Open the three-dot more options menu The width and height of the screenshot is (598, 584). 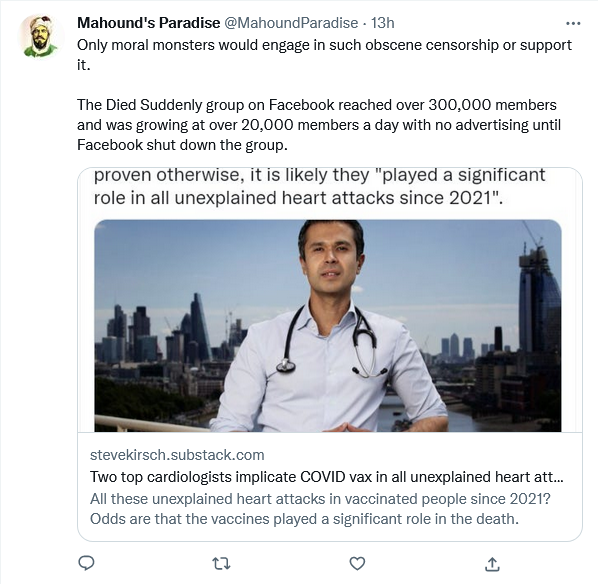[573, 24]
